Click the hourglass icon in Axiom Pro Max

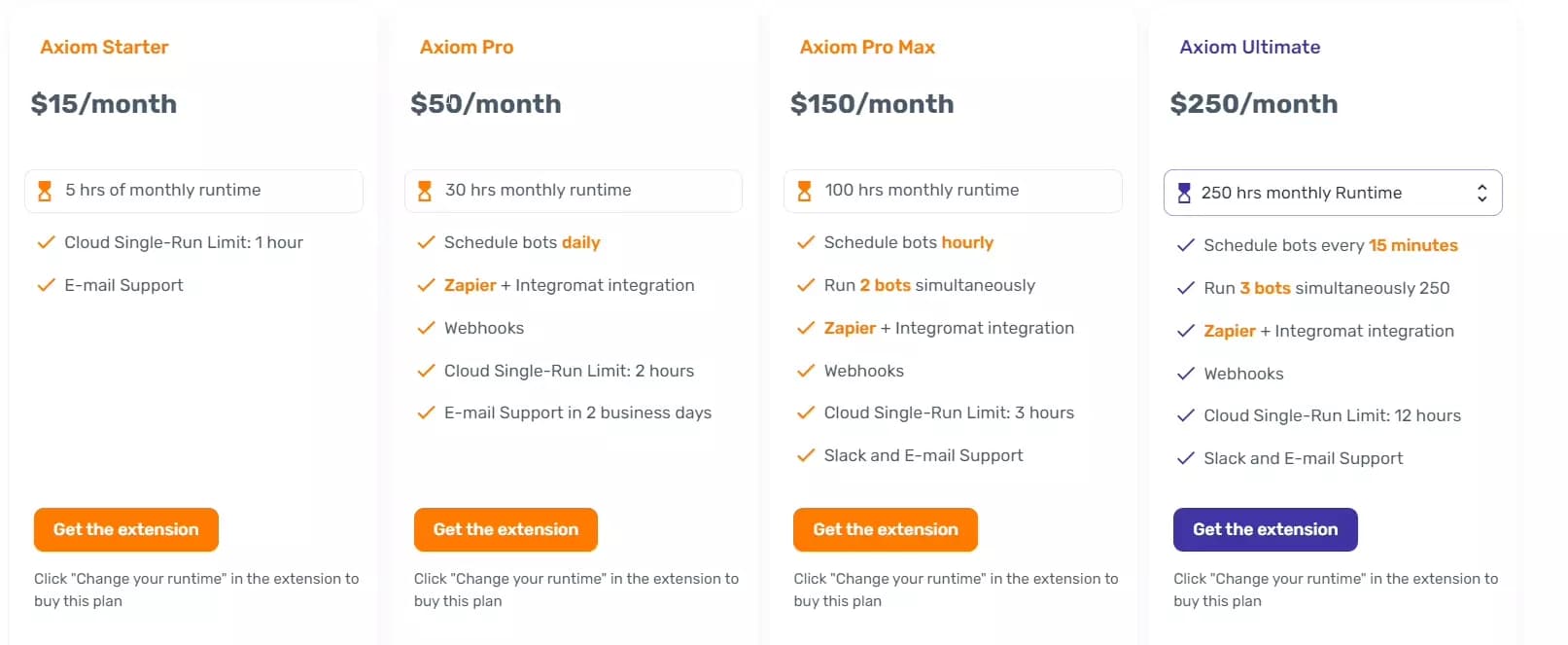click(805, 190)
